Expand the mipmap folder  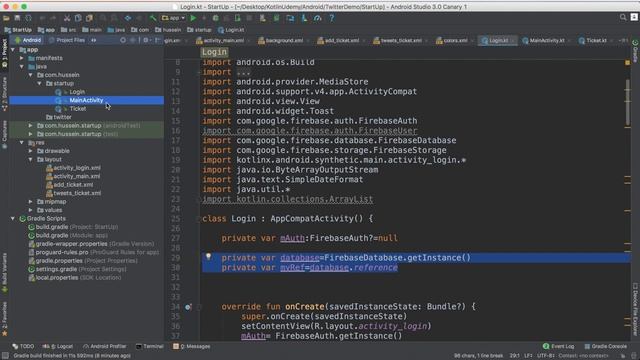(x=31, y=202)
